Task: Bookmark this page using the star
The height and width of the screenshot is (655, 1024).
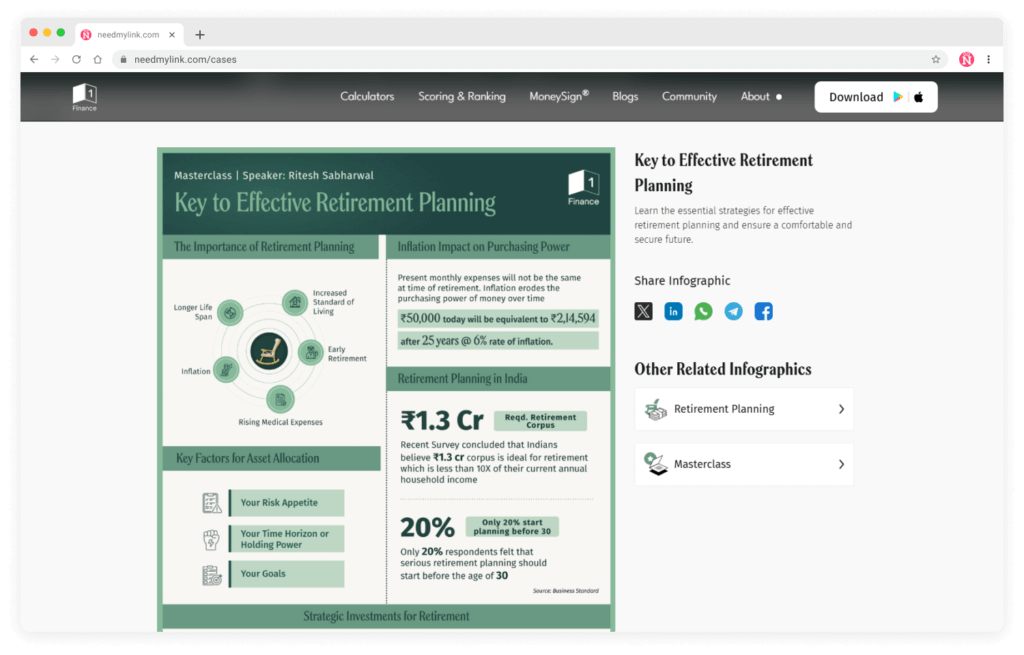Action: [935, 59]
